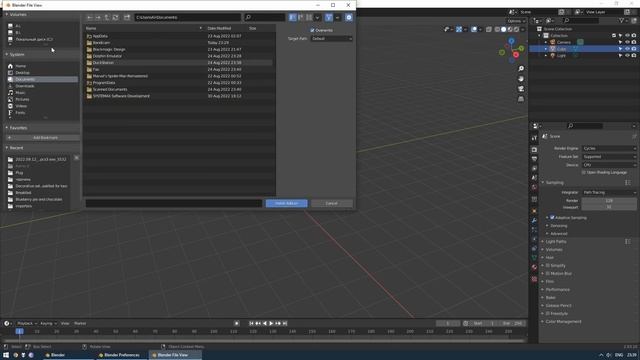Image resolution: width=640 pixels, height=360 pixels.
Task: Expand the Color Management panel
Action: 563,322
